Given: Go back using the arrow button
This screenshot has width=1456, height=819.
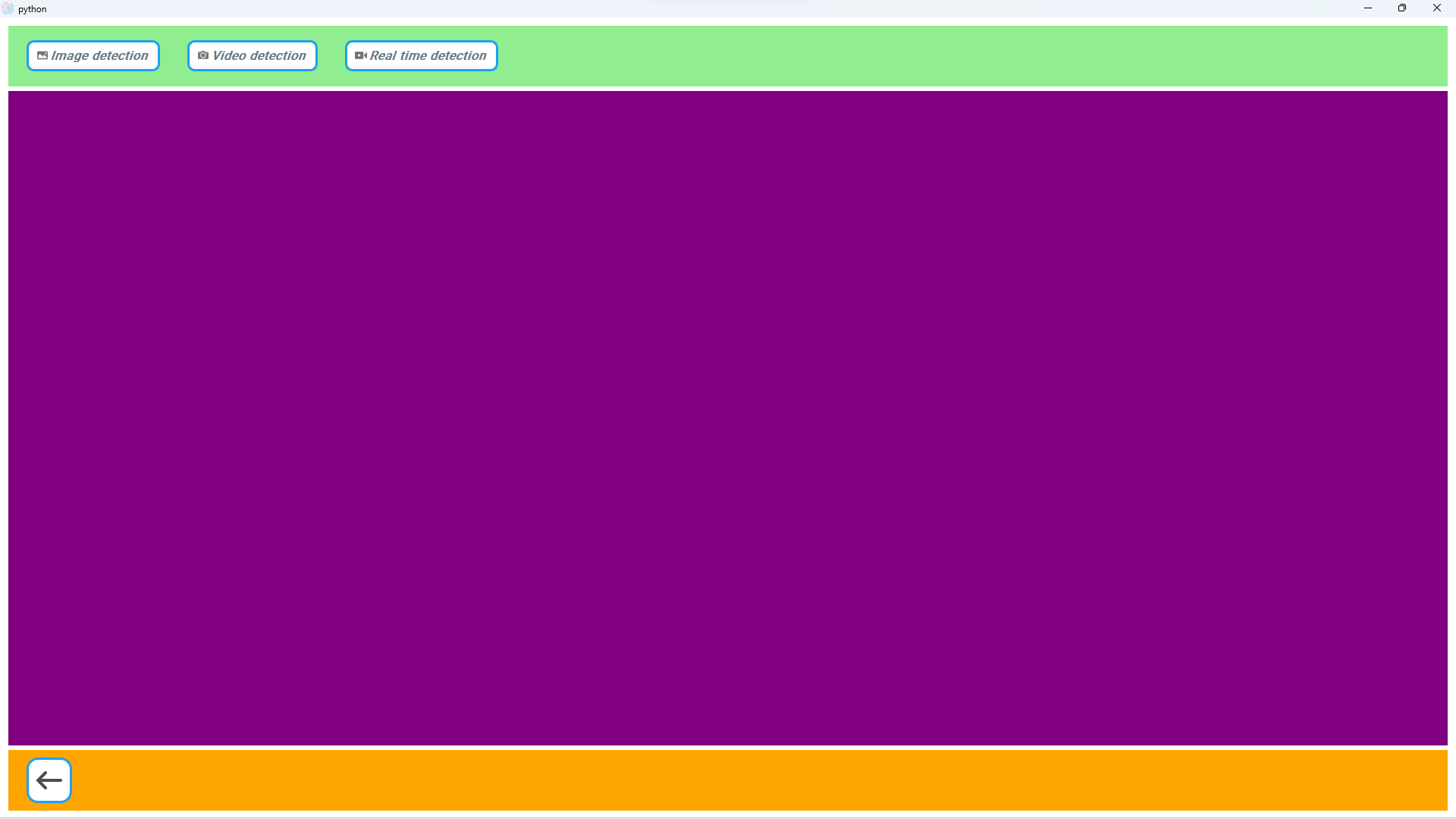Looking at the screenshot, I should pyautogui.click(x=49, y=780).
